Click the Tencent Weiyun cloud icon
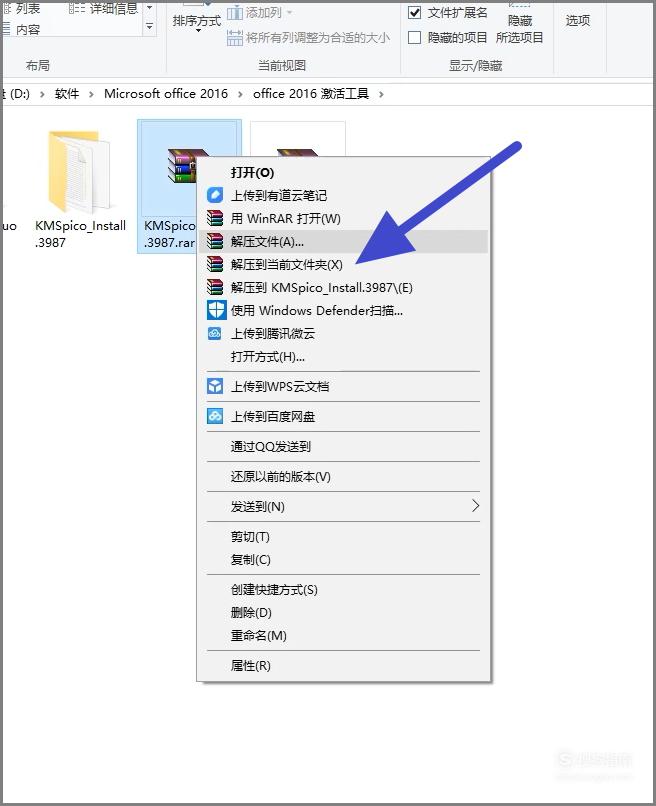Image resolution: width=656 pixels, height=806 pixels. tap(215, 334)
